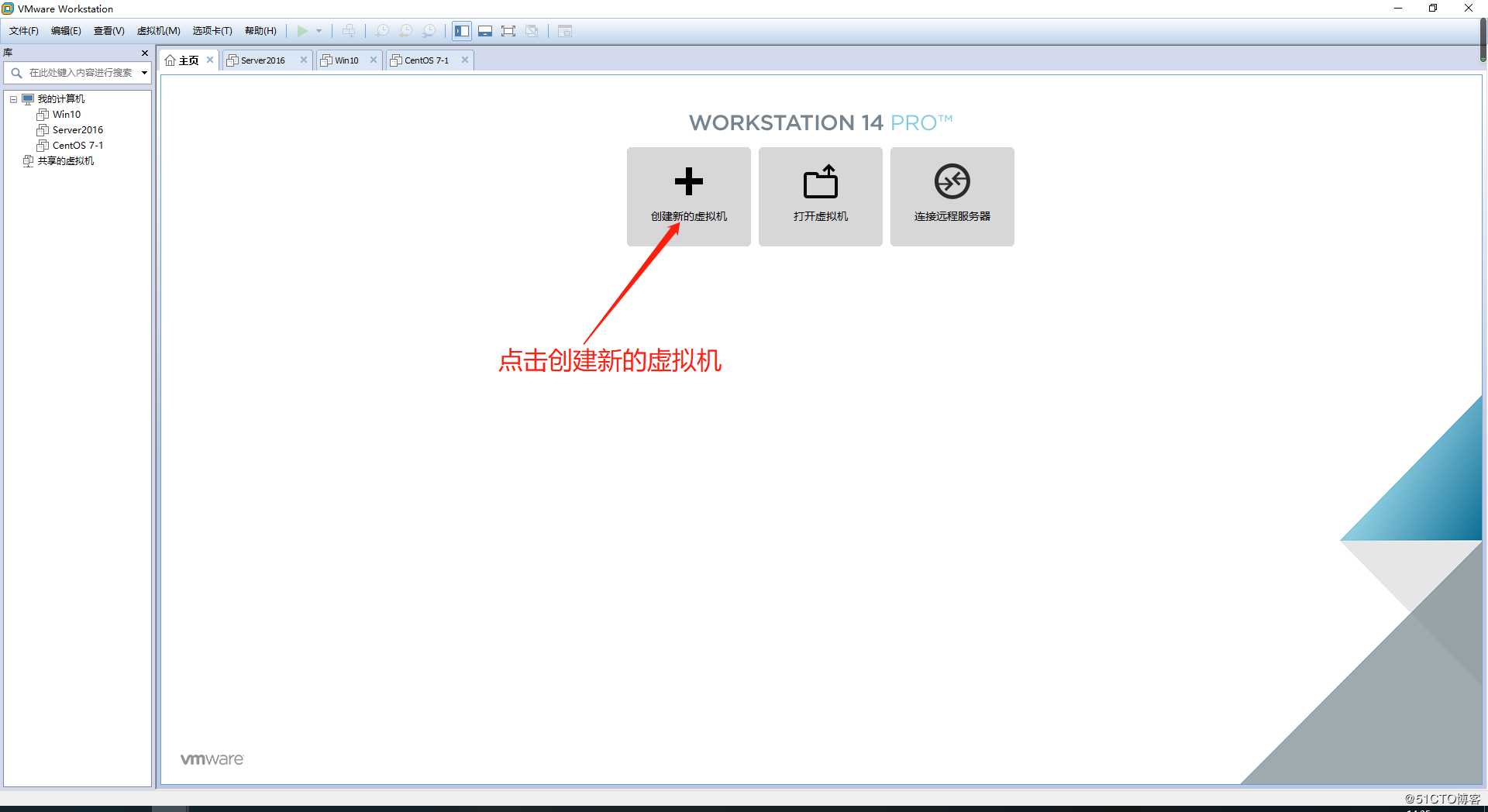The width and height of the screenshot is (1488, 812).
Task: Click the full screen mode icon
Action: point(508,31)
